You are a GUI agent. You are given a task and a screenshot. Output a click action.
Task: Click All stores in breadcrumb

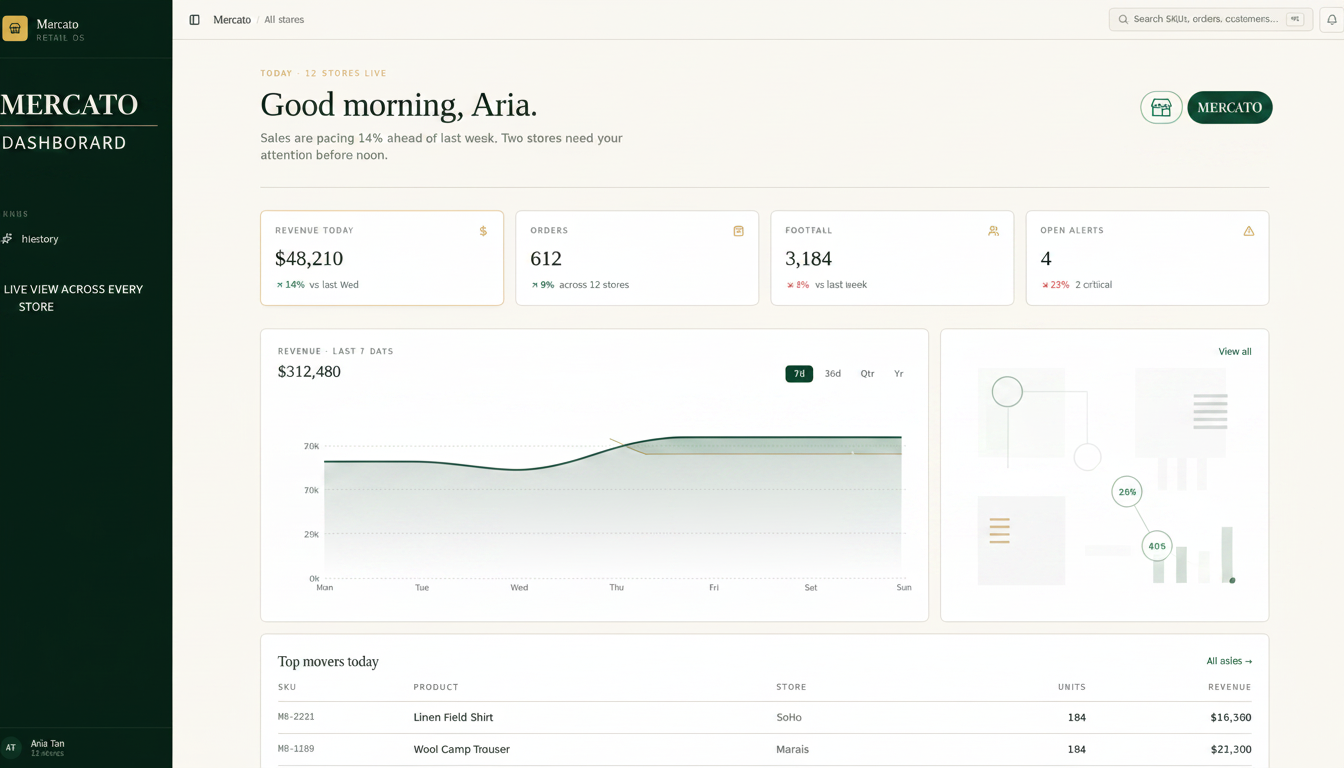pyautogui.click(x=284, y=20)
